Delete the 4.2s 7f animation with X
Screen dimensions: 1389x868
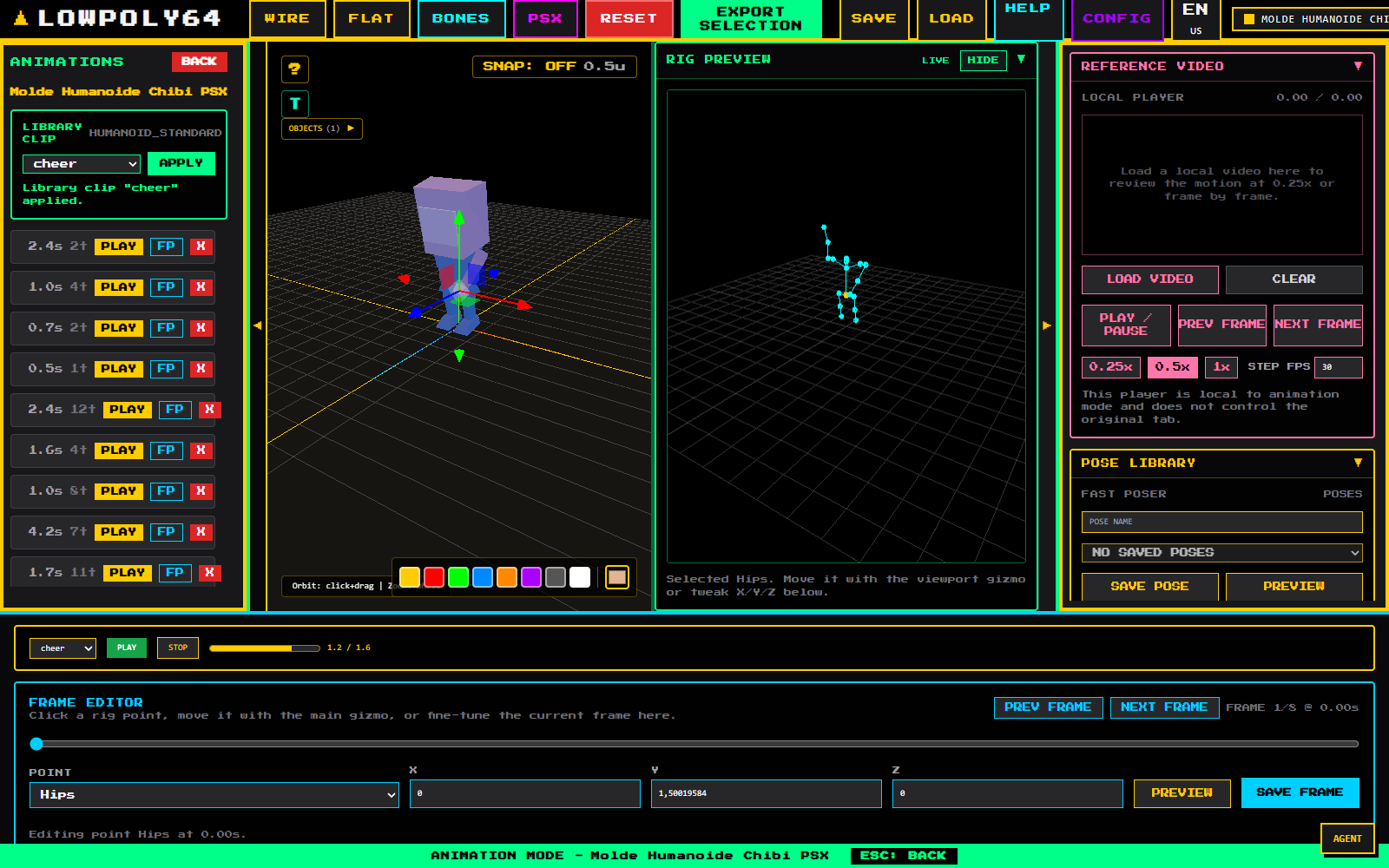tap(201, 532)
